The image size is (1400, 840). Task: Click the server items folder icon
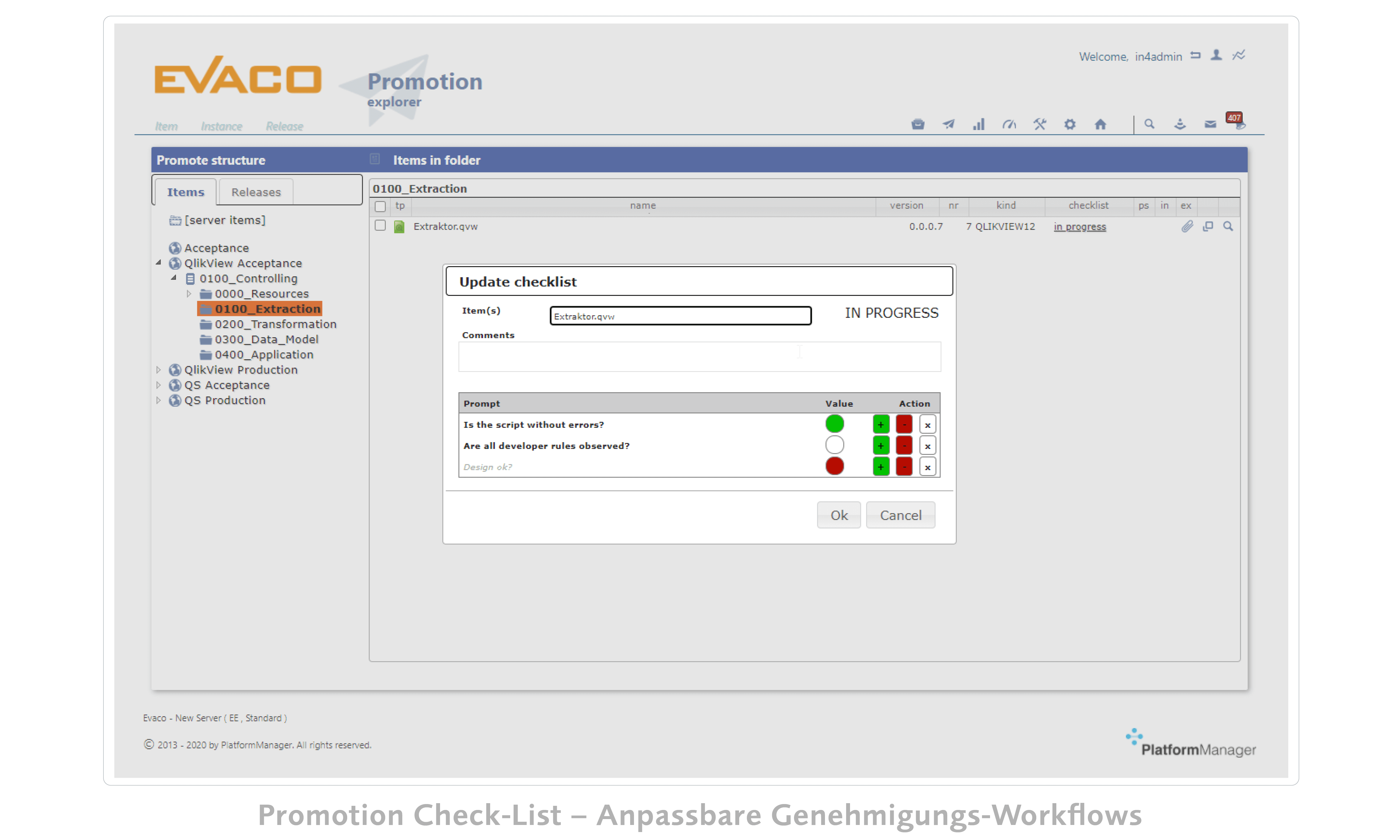click(x=175, y=220)
